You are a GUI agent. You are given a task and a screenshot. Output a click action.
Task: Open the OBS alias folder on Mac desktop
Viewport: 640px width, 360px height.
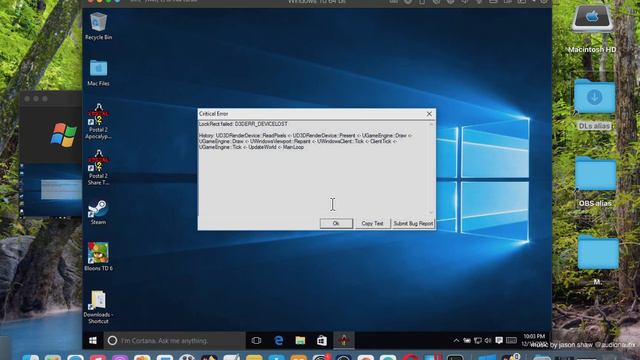[x=596, y=182]
